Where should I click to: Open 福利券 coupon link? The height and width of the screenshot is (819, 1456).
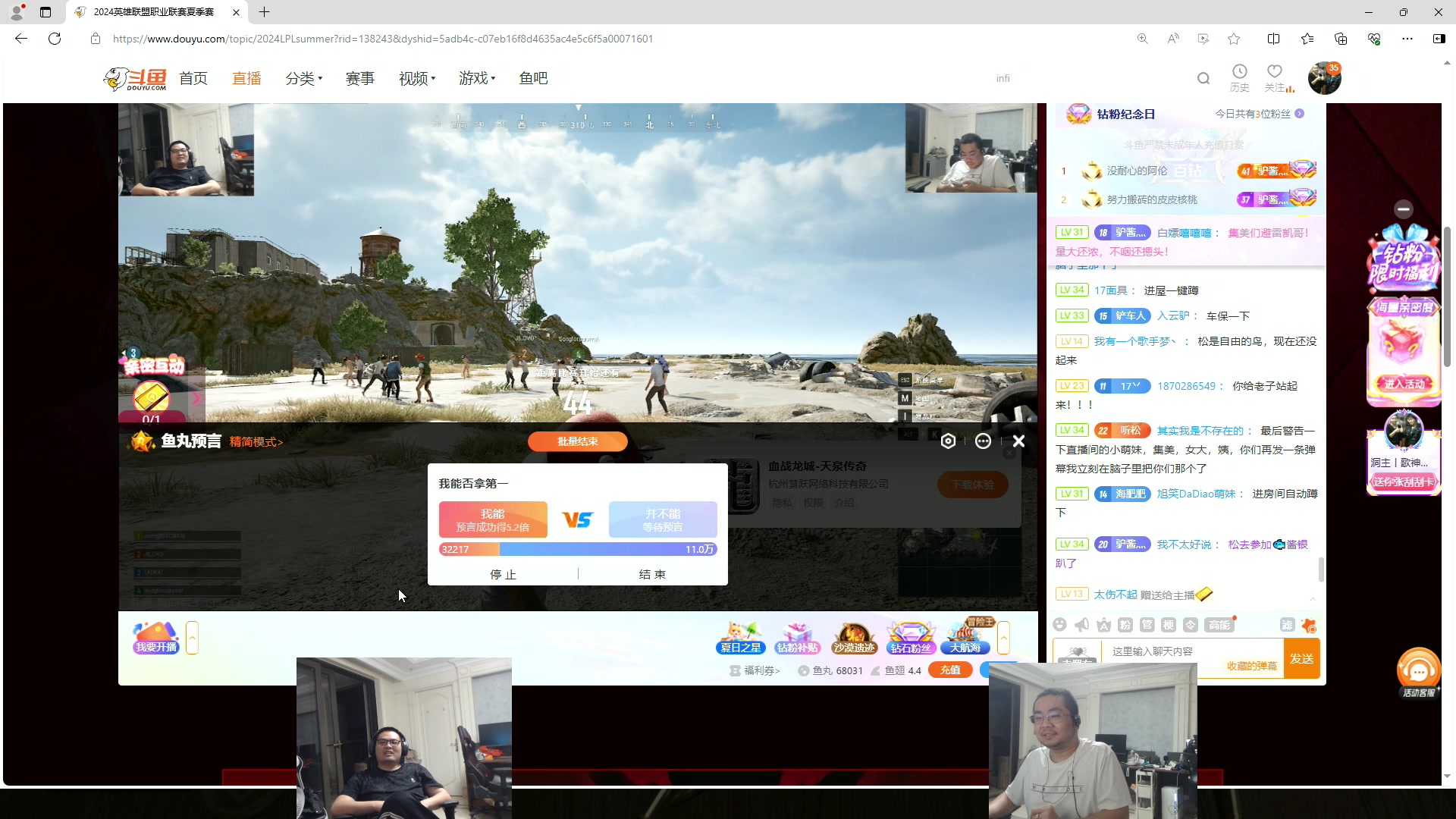pos(755,670)
